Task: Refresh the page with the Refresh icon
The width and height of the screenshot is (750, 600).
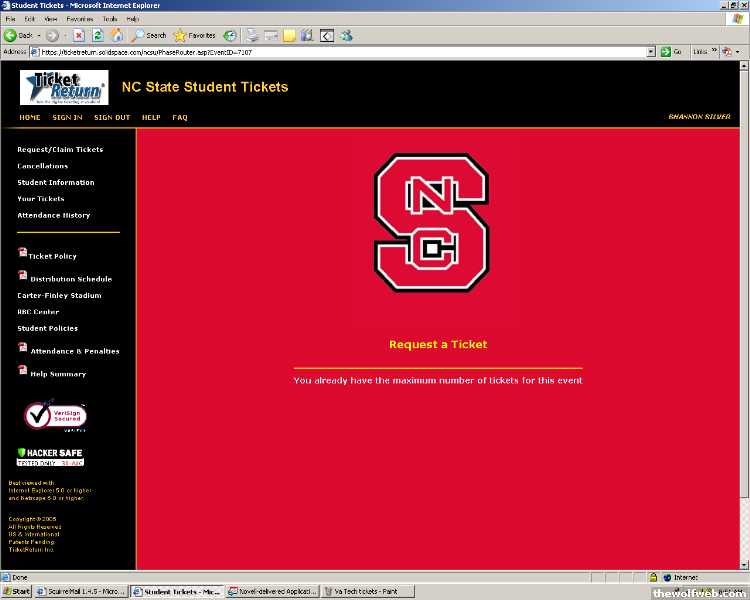Action: [x=98, y=35]
